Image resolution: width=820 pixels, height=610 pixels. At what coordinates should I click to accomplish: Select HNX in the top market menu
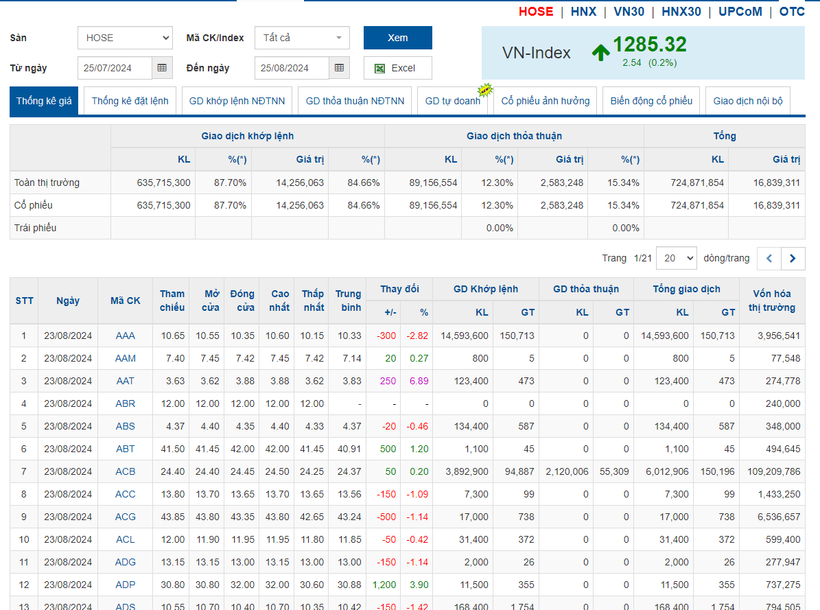583,12
